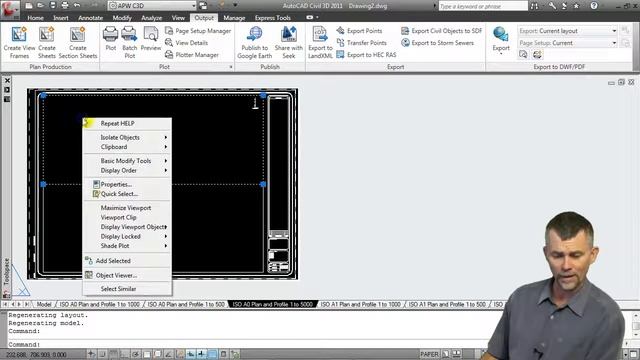Image resolution: width=640 pixels, height=360 pixels.
Task: Click the Undo arrow in quick access toolbar
Action: [77, 5]
